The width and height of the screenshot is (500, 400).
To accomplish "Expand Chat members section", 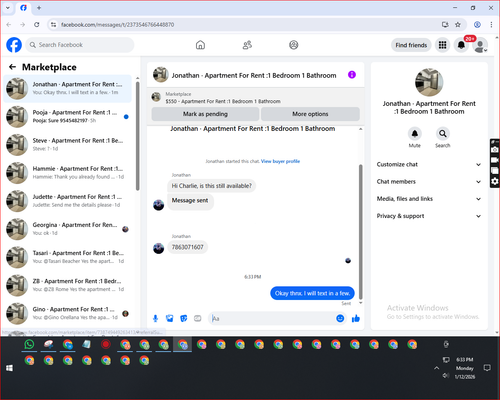I will [x=429, y=182].
